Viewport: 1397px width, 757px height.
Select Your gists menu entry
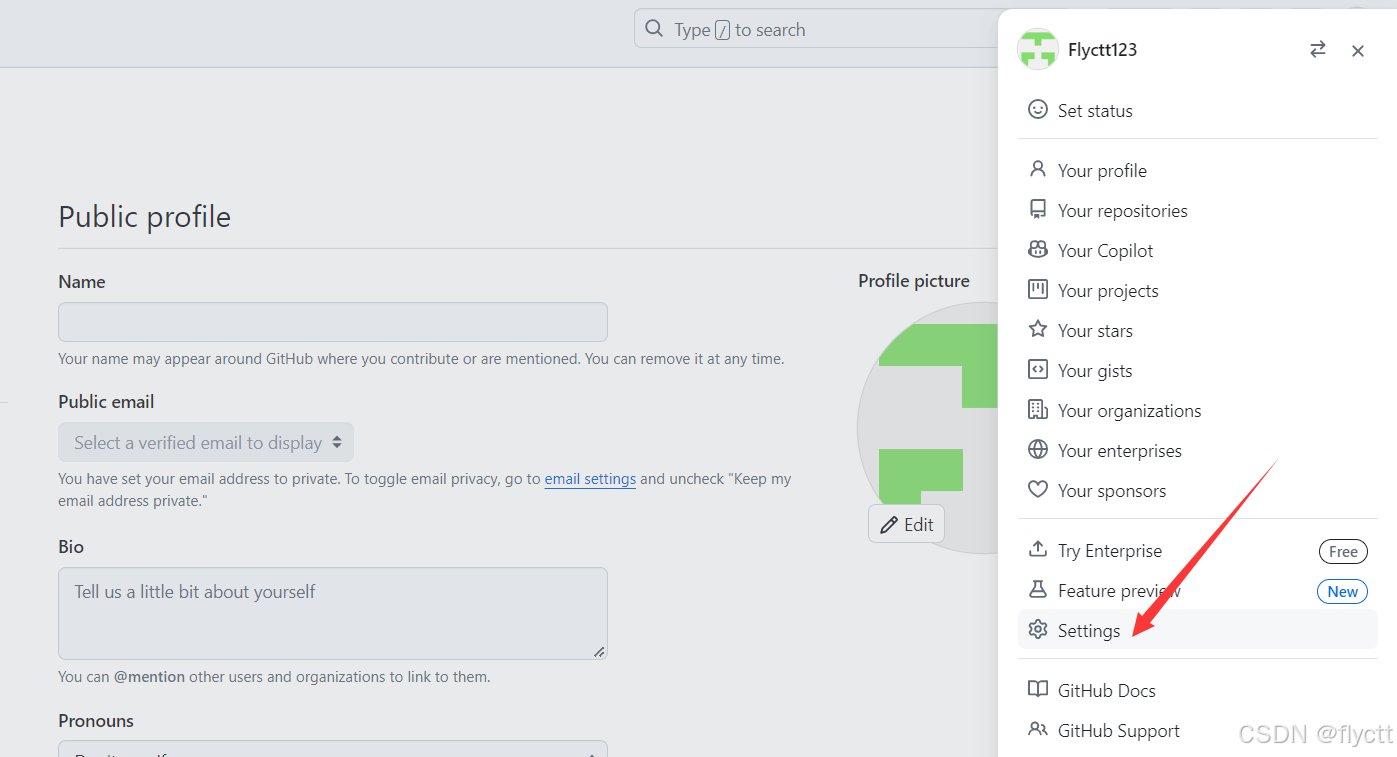coord(1198,370)
